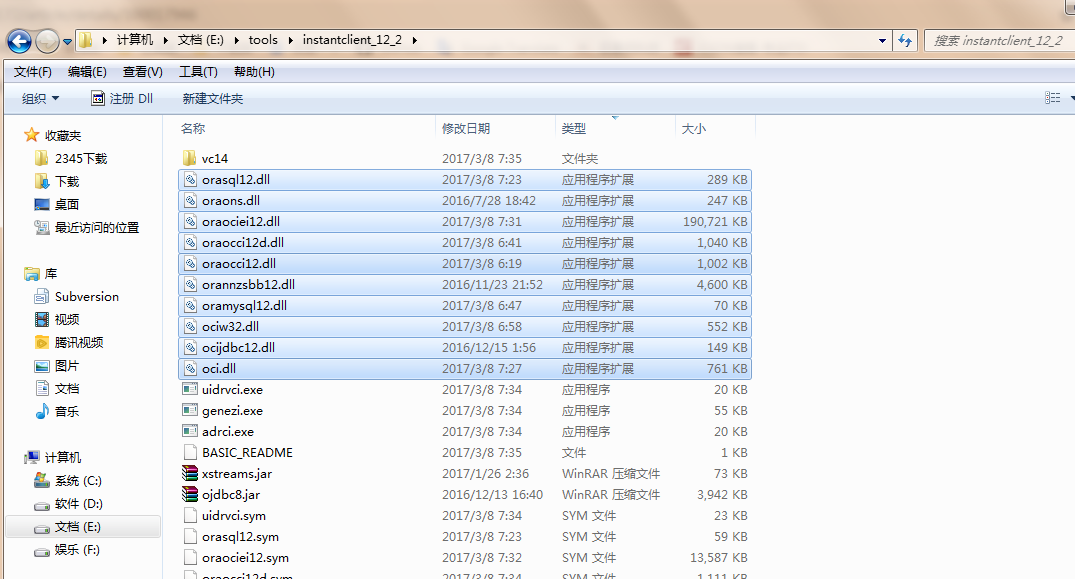
Task: Expand the arrow after tools breadcrumb
Action: coord(290,40)
